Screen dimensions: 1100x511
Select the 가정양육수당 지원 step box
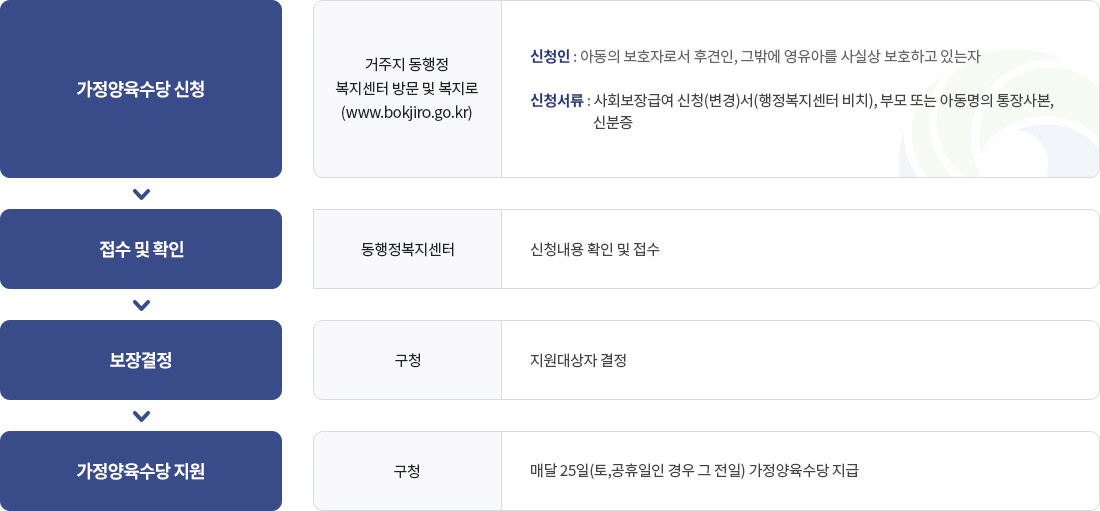pyautogui.click(x=141, y=471)
